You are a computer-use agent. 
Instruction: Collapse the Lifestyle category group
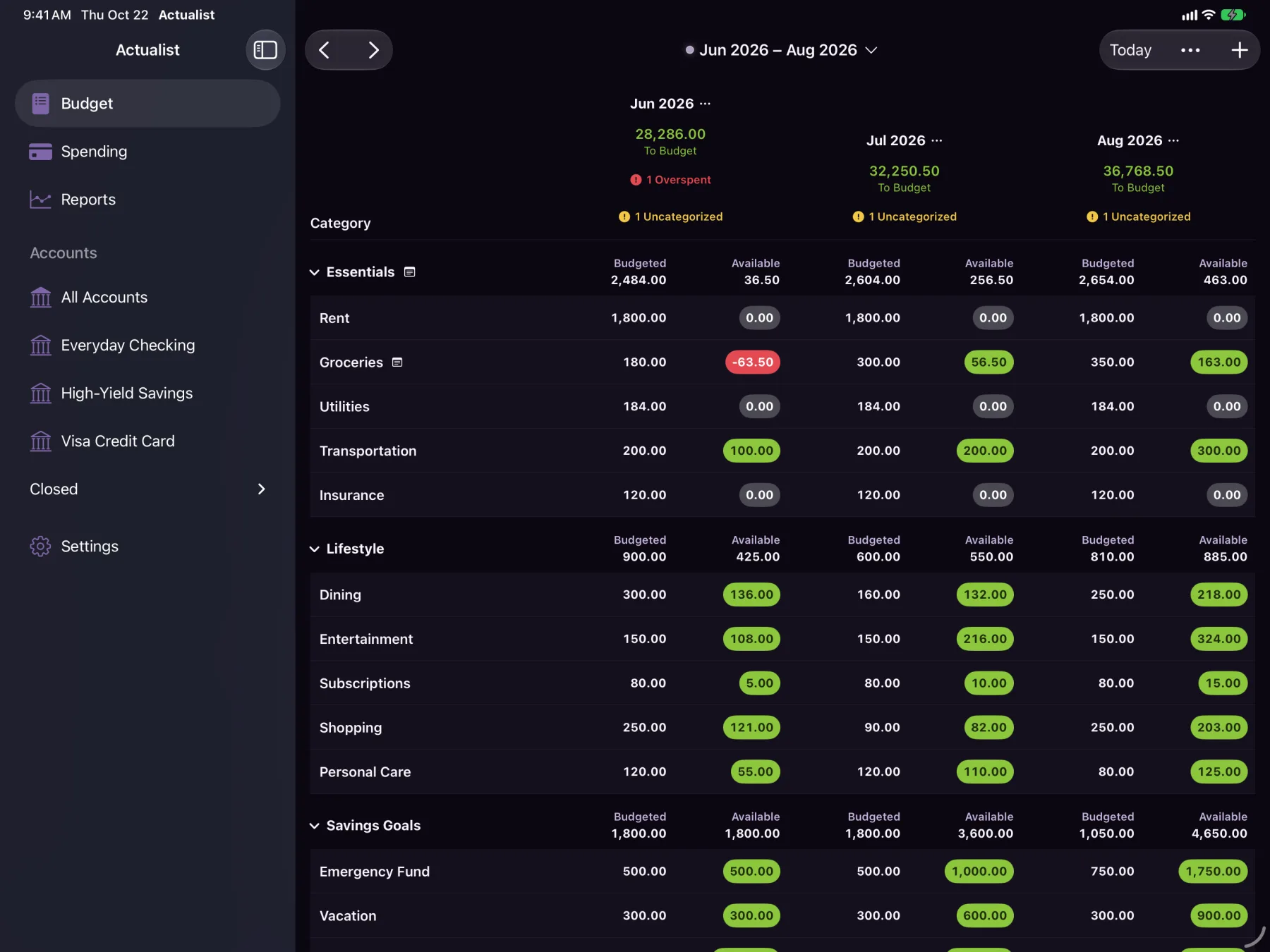[x=315, y=549]
